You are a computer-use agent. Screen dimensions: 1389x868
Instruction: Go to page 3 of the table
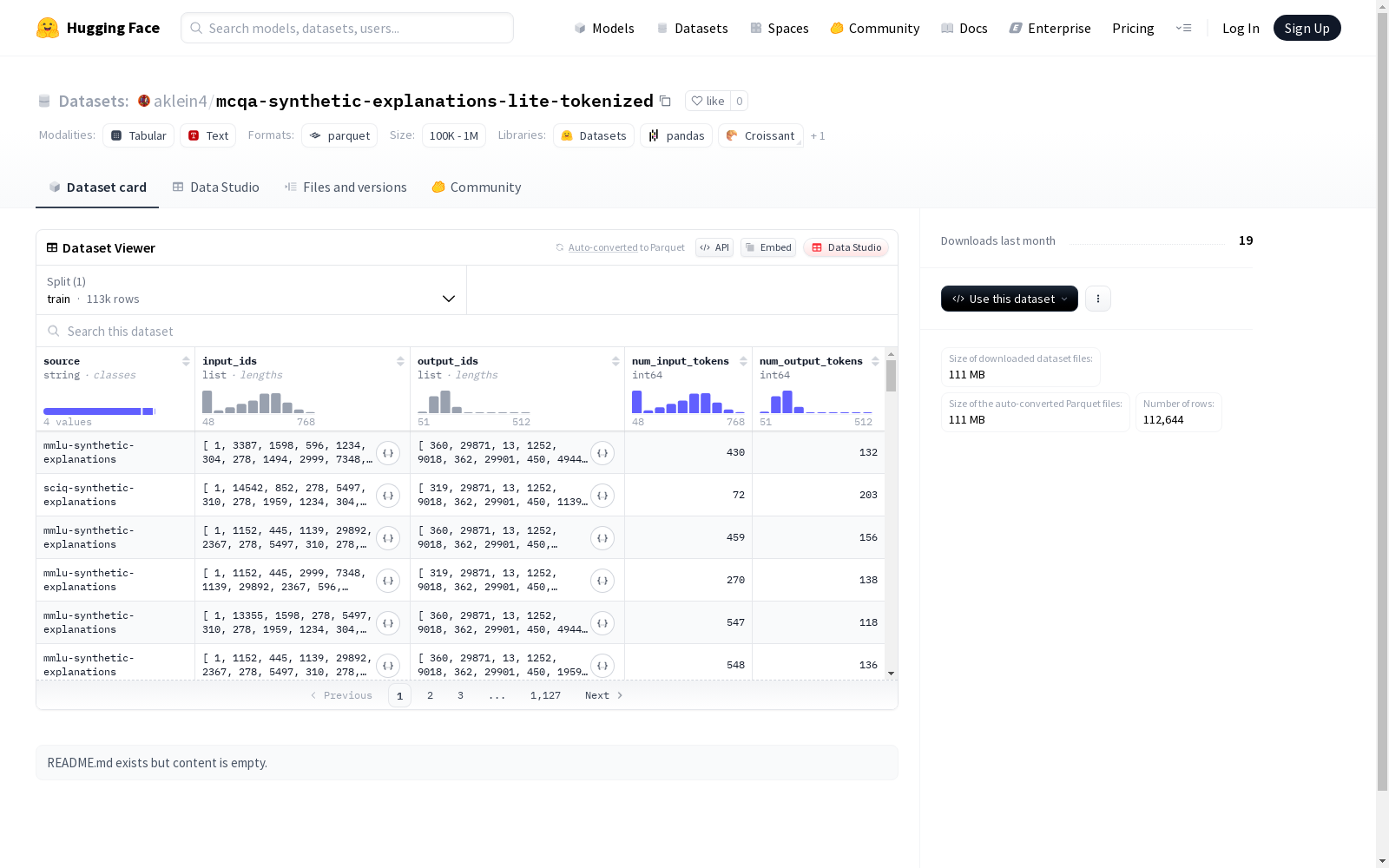(x=460, y=695)
